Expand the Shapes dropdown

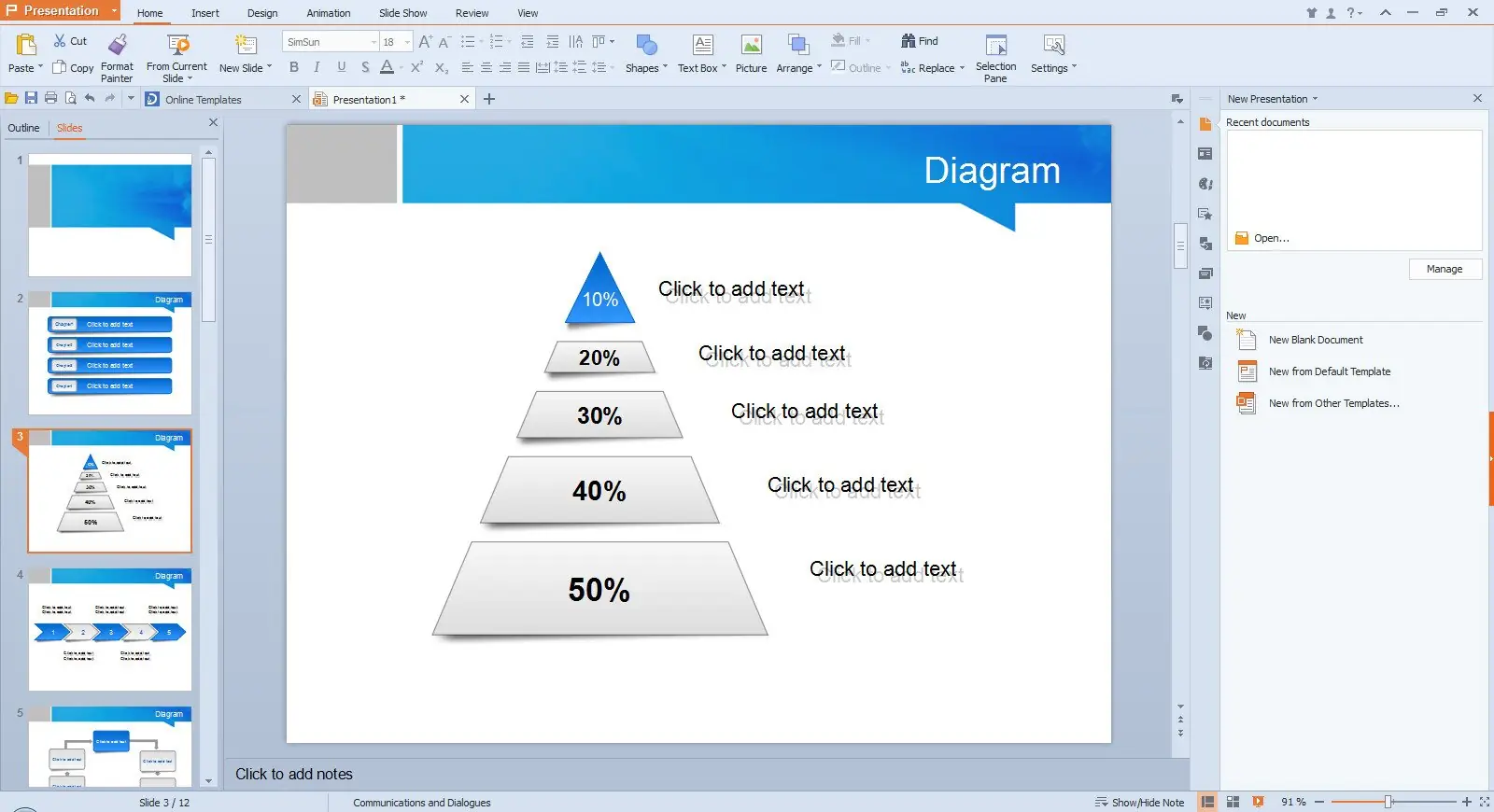click(x=665, y=67)
